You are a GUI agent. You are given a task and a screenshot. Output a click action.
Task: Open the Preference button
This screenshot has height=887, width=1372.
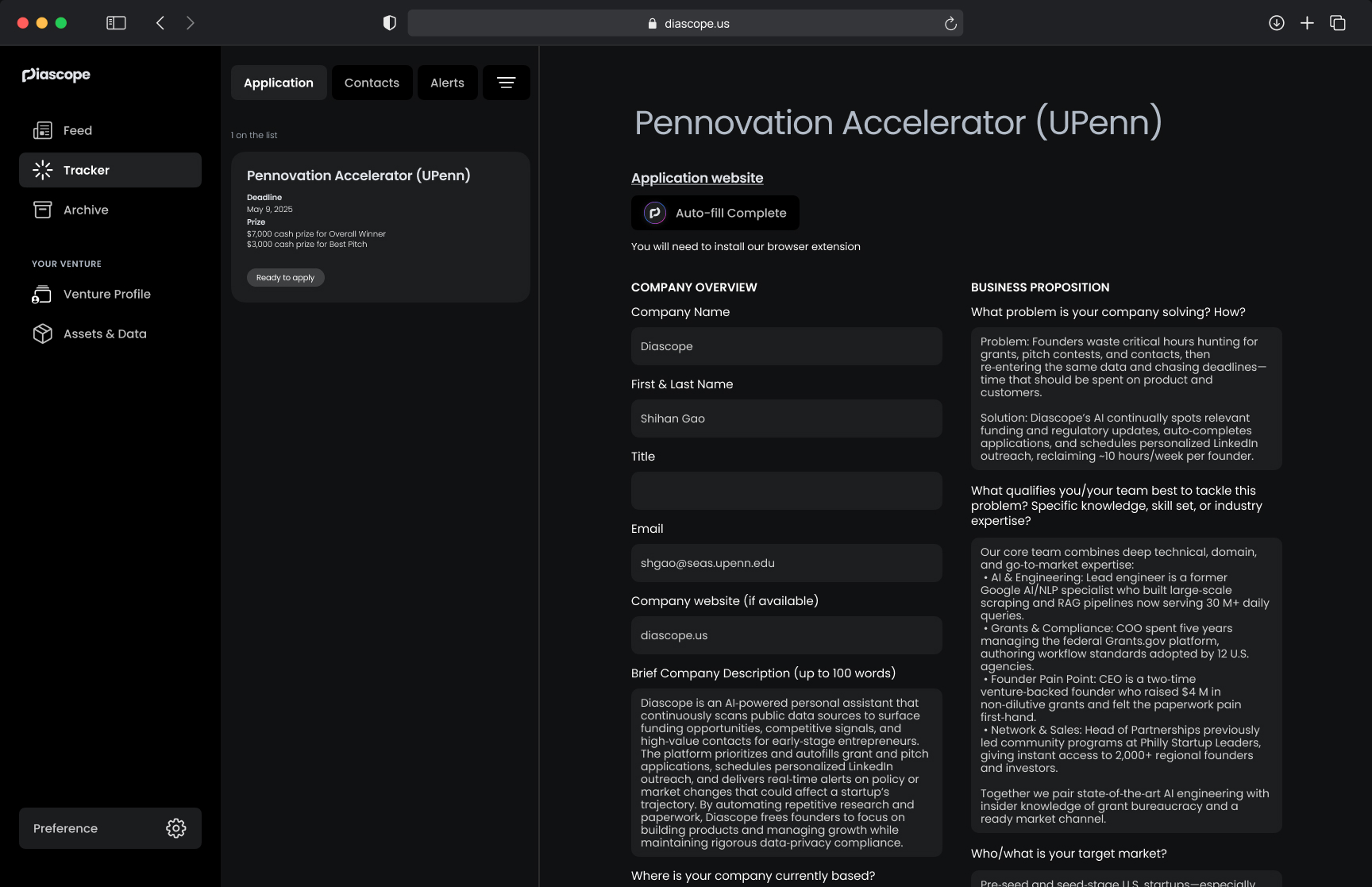110,828
